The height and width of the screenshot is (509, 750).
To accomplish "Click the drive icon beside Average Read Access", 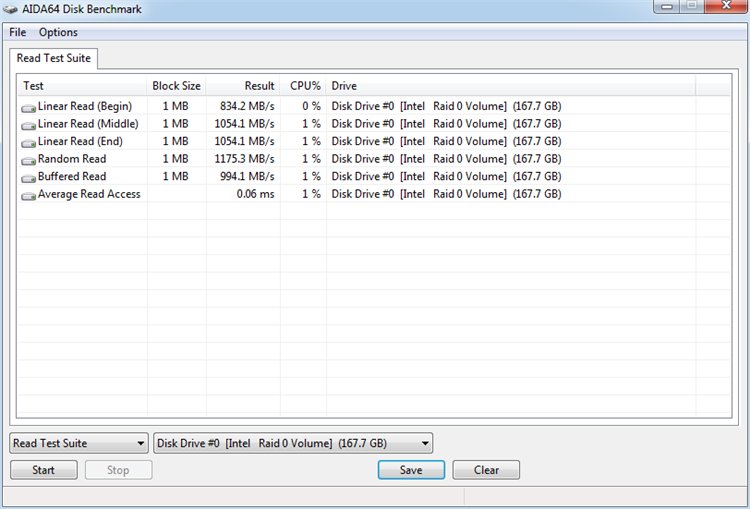I will tap(28, 196).
